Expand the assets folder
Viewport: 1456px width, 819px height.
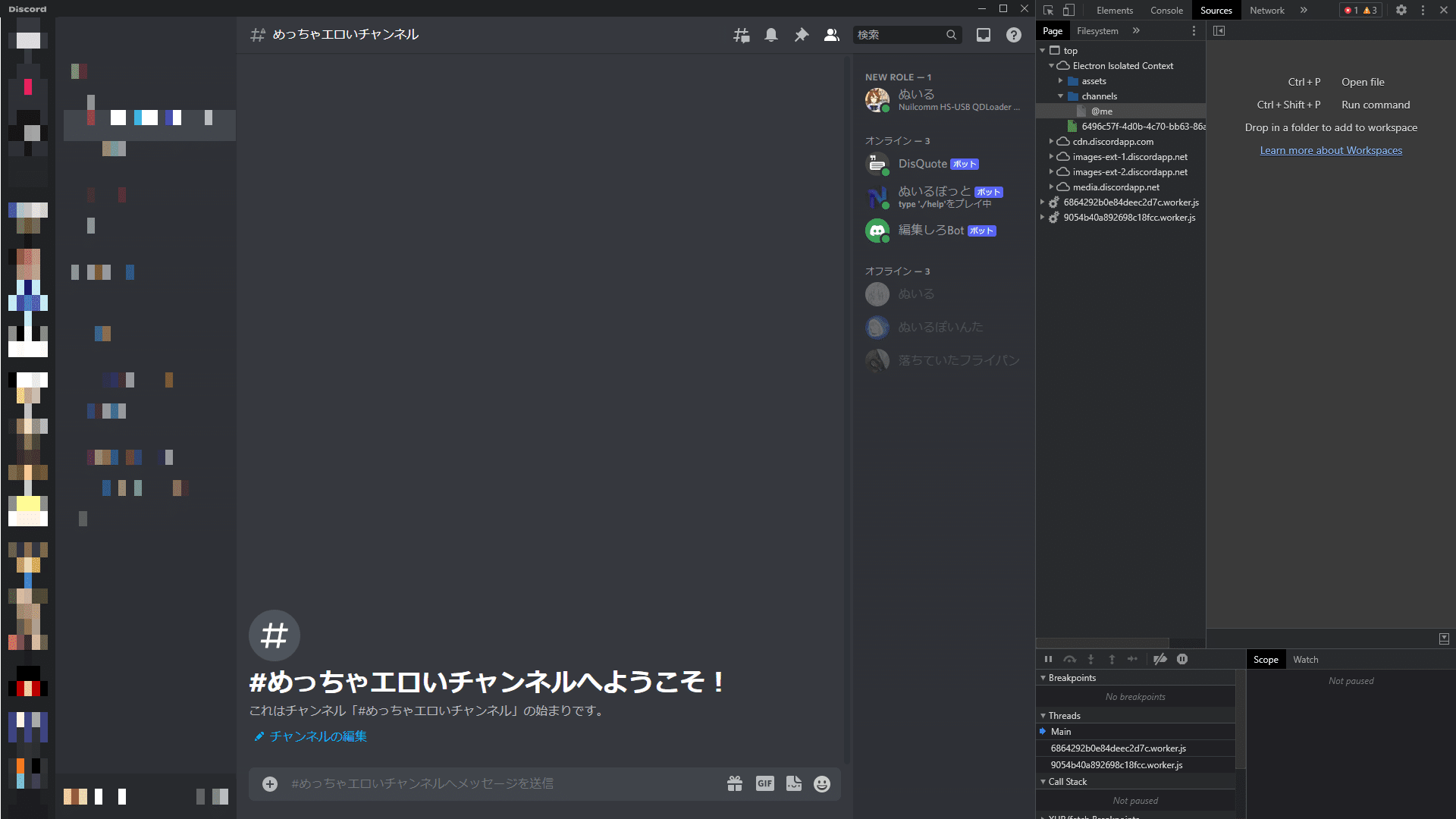[x=1061, y=81]
